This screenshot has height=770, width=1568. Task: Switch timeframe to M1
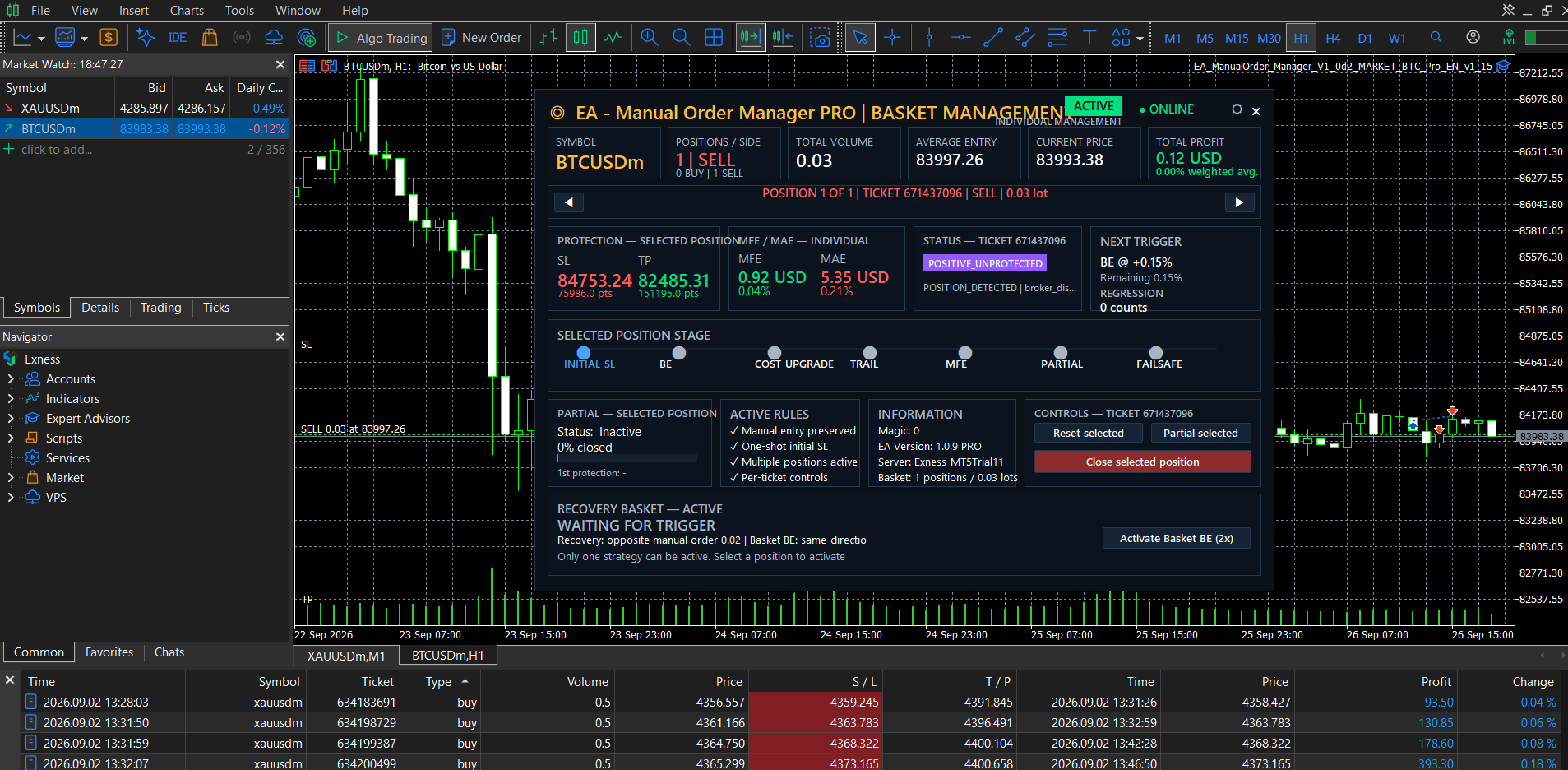[1173, 38]
